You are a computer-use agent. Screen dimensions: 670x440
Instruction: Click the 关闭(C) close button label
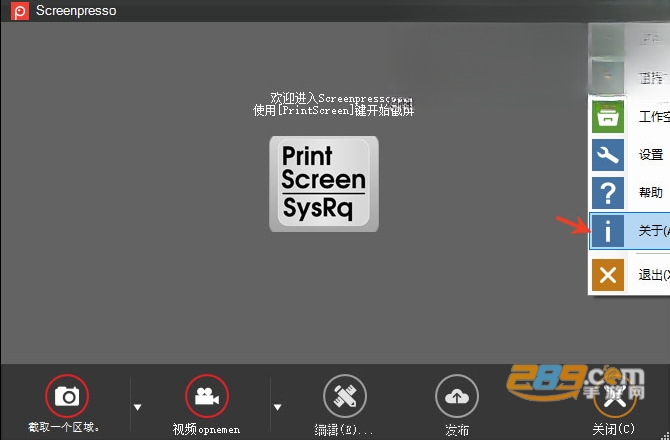coord(613,428)
